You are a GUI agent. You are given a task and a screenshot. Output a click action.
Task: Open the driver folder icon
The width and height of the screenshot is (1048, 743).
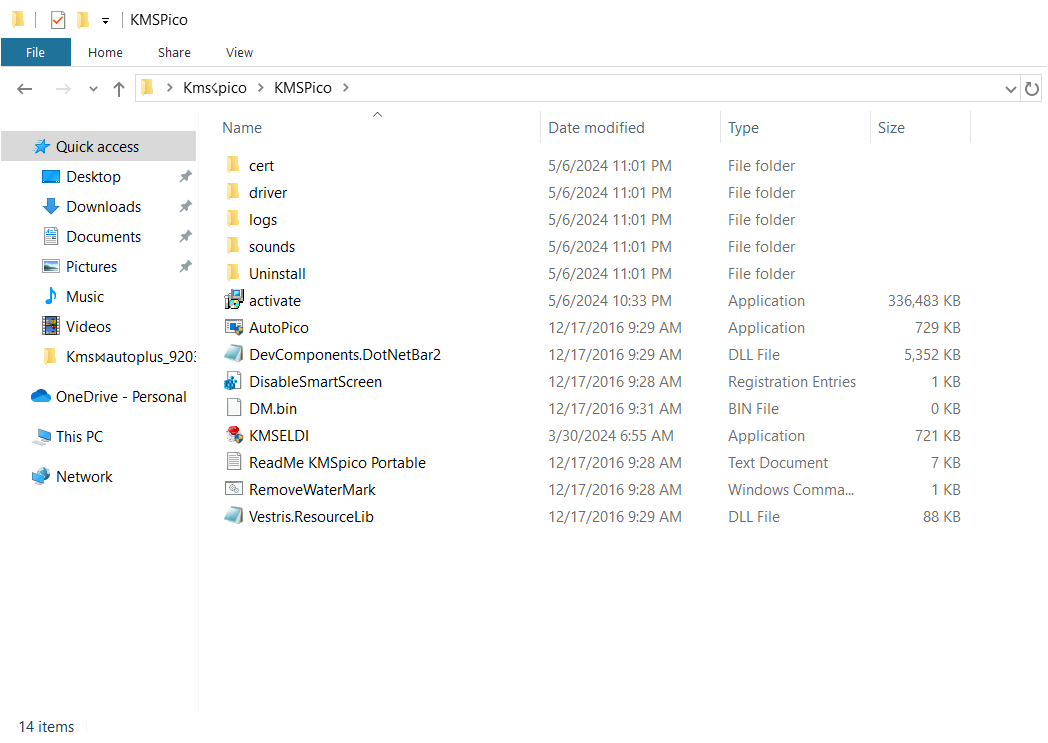[233, 192]
